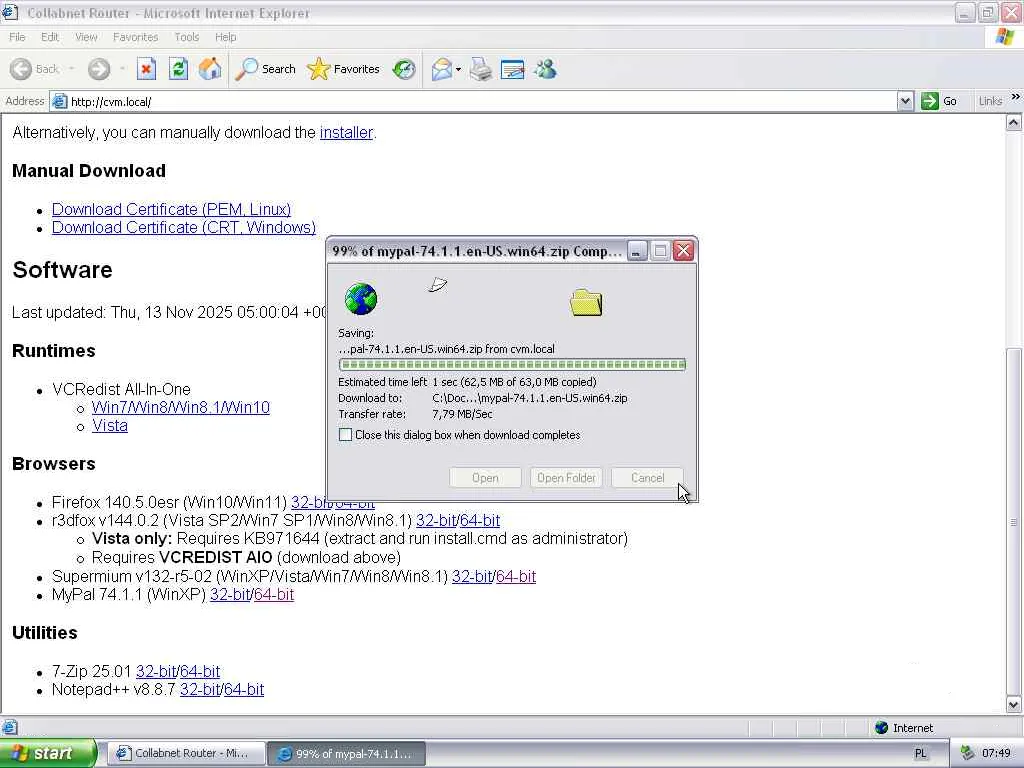Viewport: 1024px width, 768px height.
Task: Click the Open button in download dialog
Action: [x=485, y=478]
